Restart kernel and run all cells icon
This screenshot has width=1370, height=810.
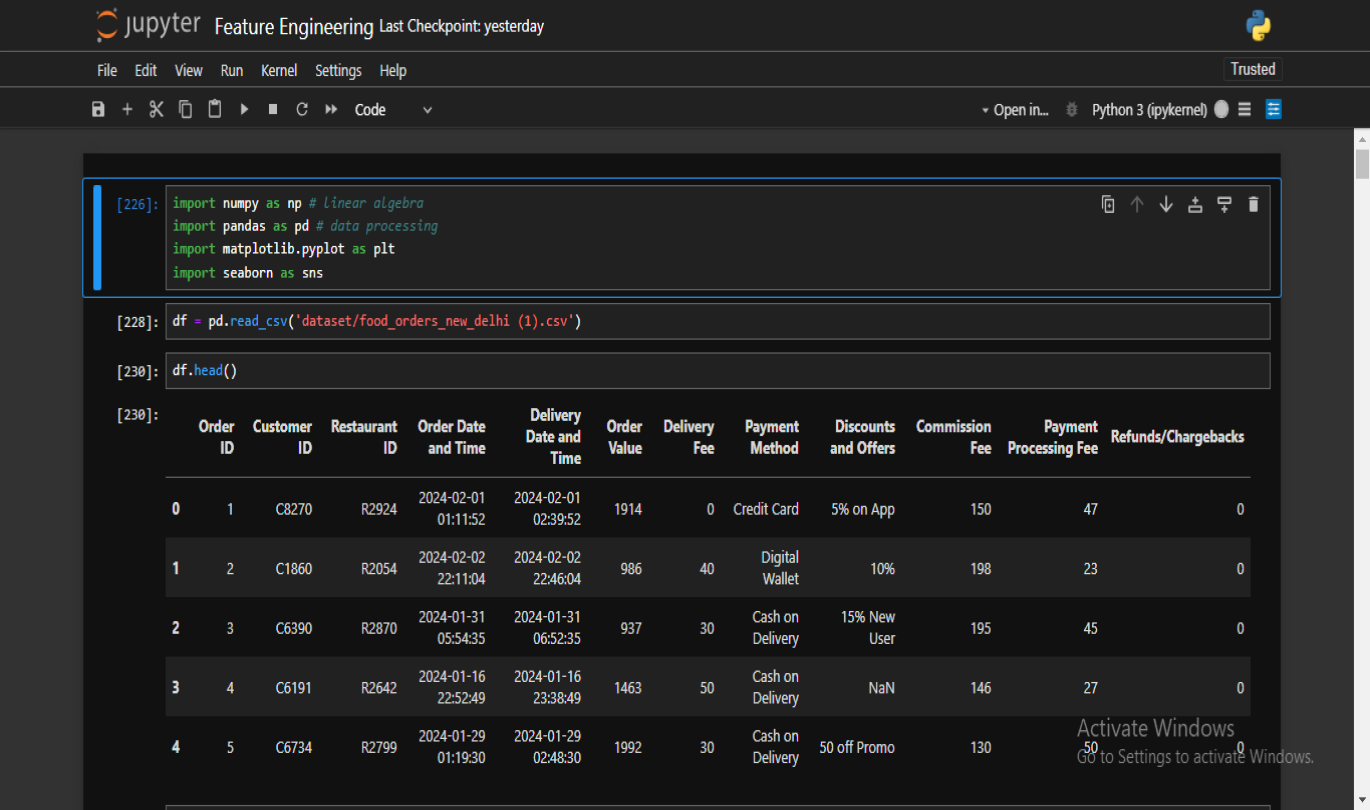[x=331, y=110]
